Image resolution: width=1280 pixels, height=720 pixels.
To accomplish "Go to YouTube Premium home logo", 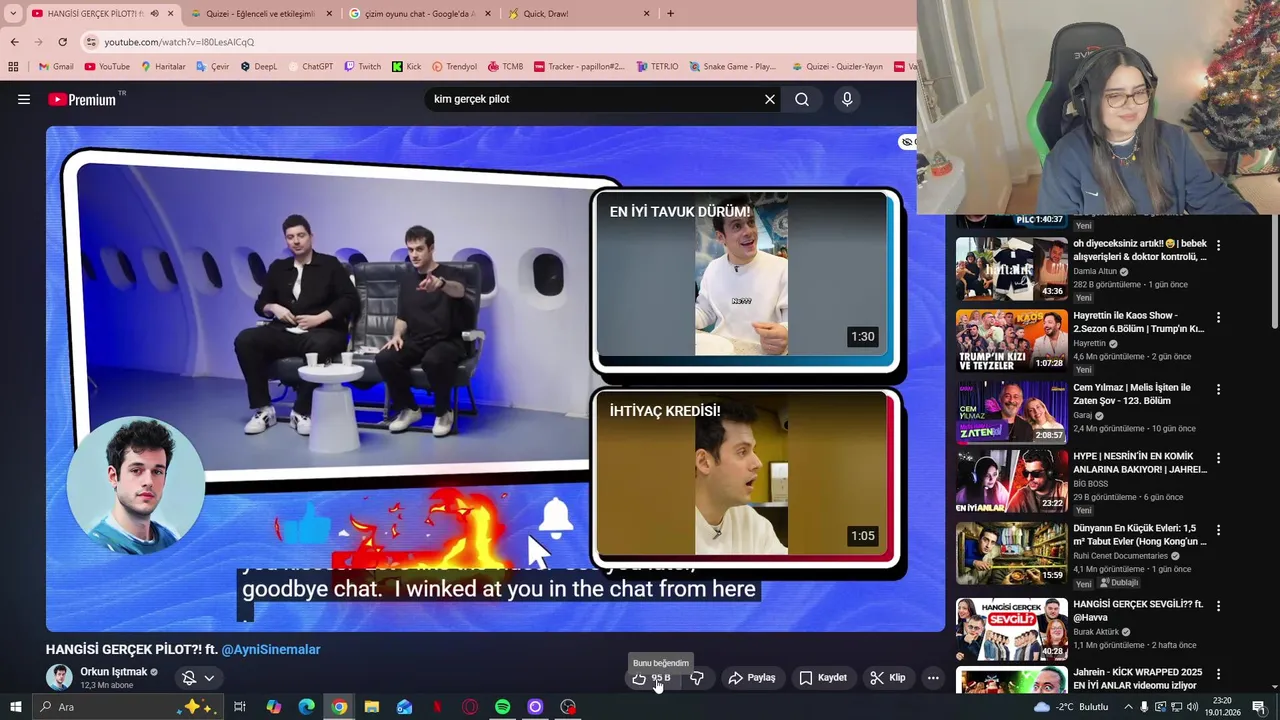I will (82, 99).
